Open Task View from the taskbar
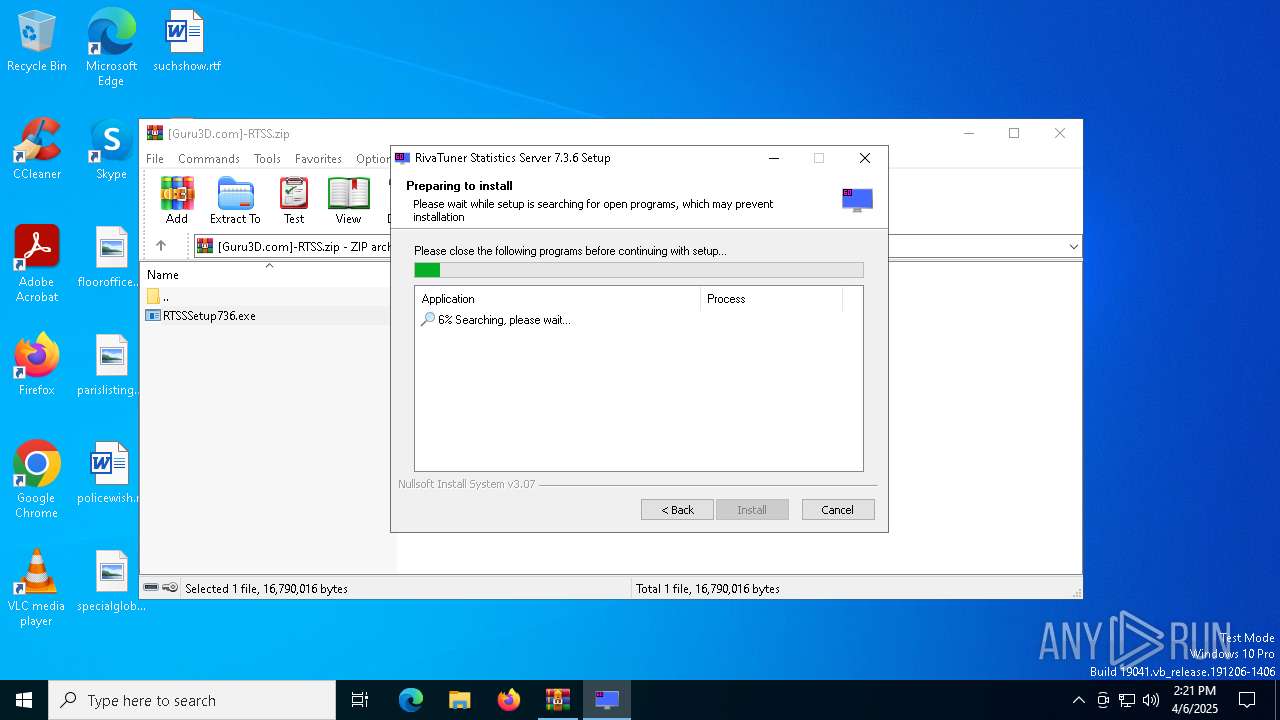Screen dimensions: 1280x720 click(360, 700)
